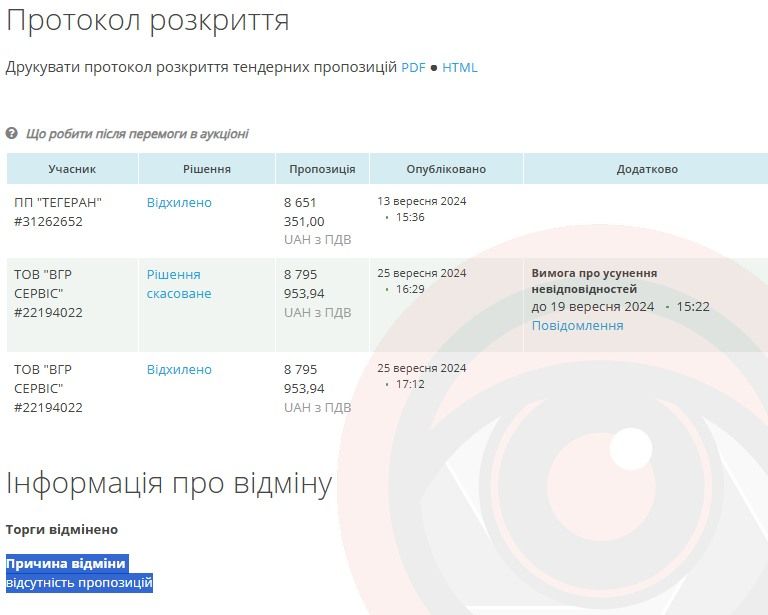This screenshot has width=768, height=615.
Task: Select participant 'ПП "ТЕГЕРАН" #31262652'
Action: 58,212
